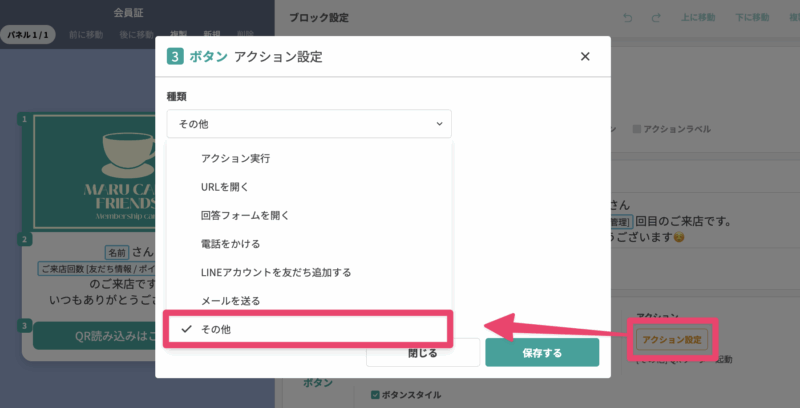Select 回答フォームを開く option
Screen dimensions: 800x408
pos(244,215)
